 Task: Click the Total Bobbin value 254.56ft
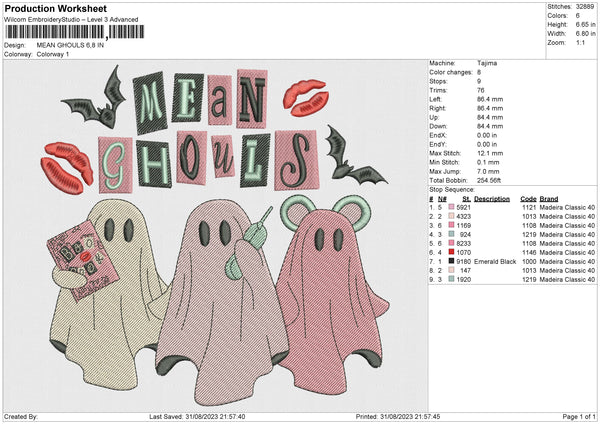pos(489,180)
